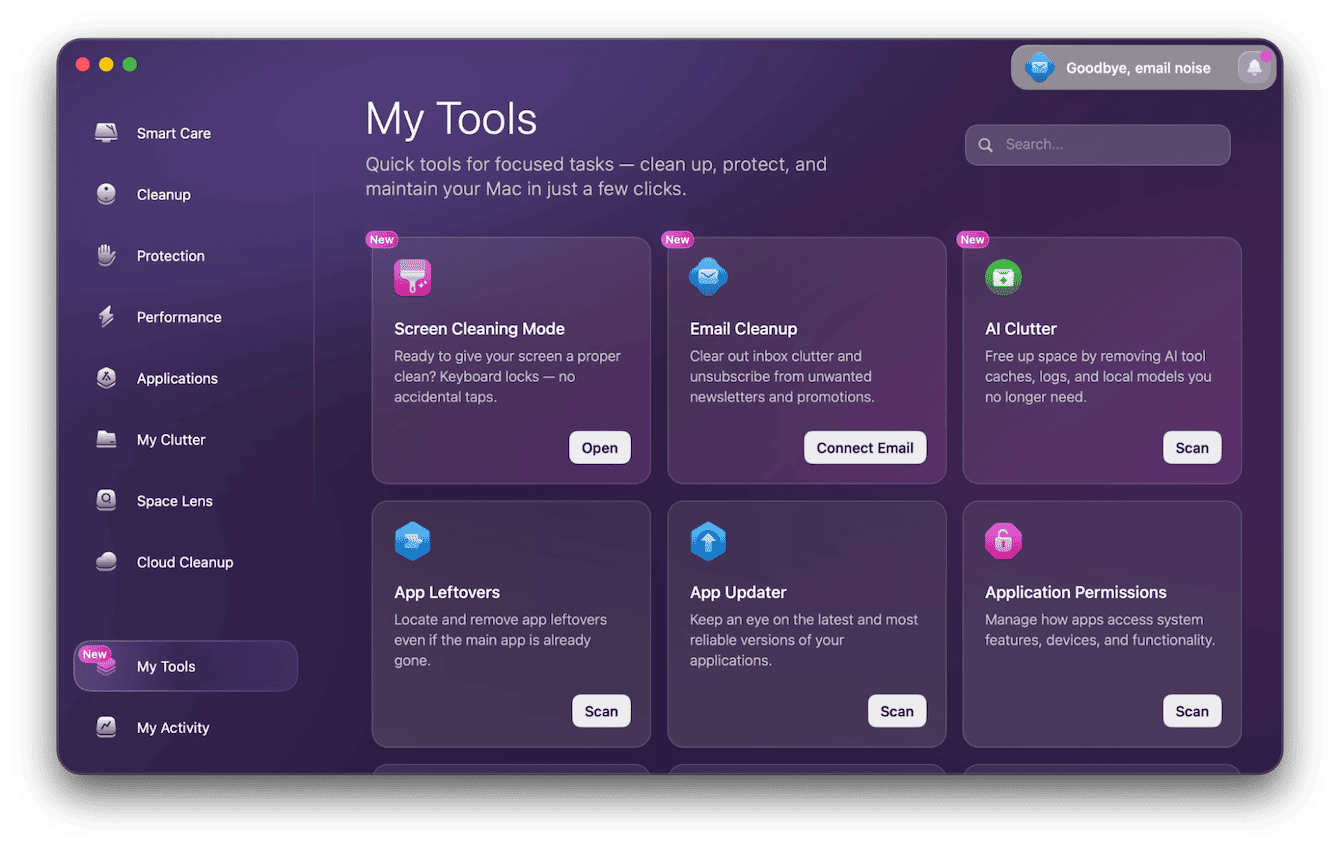
Task: Focus the Search tools field
Action: tap(1097, 145)
